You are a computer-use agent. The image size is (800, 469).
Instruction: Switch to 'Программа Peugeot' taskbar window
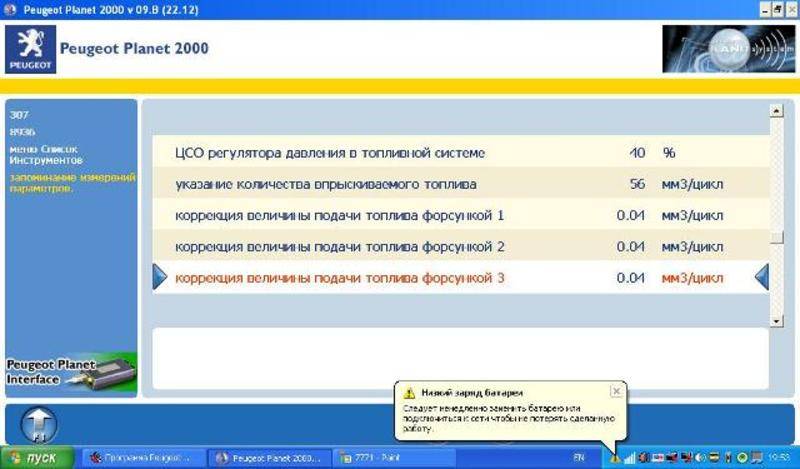[x=142, y=458]
